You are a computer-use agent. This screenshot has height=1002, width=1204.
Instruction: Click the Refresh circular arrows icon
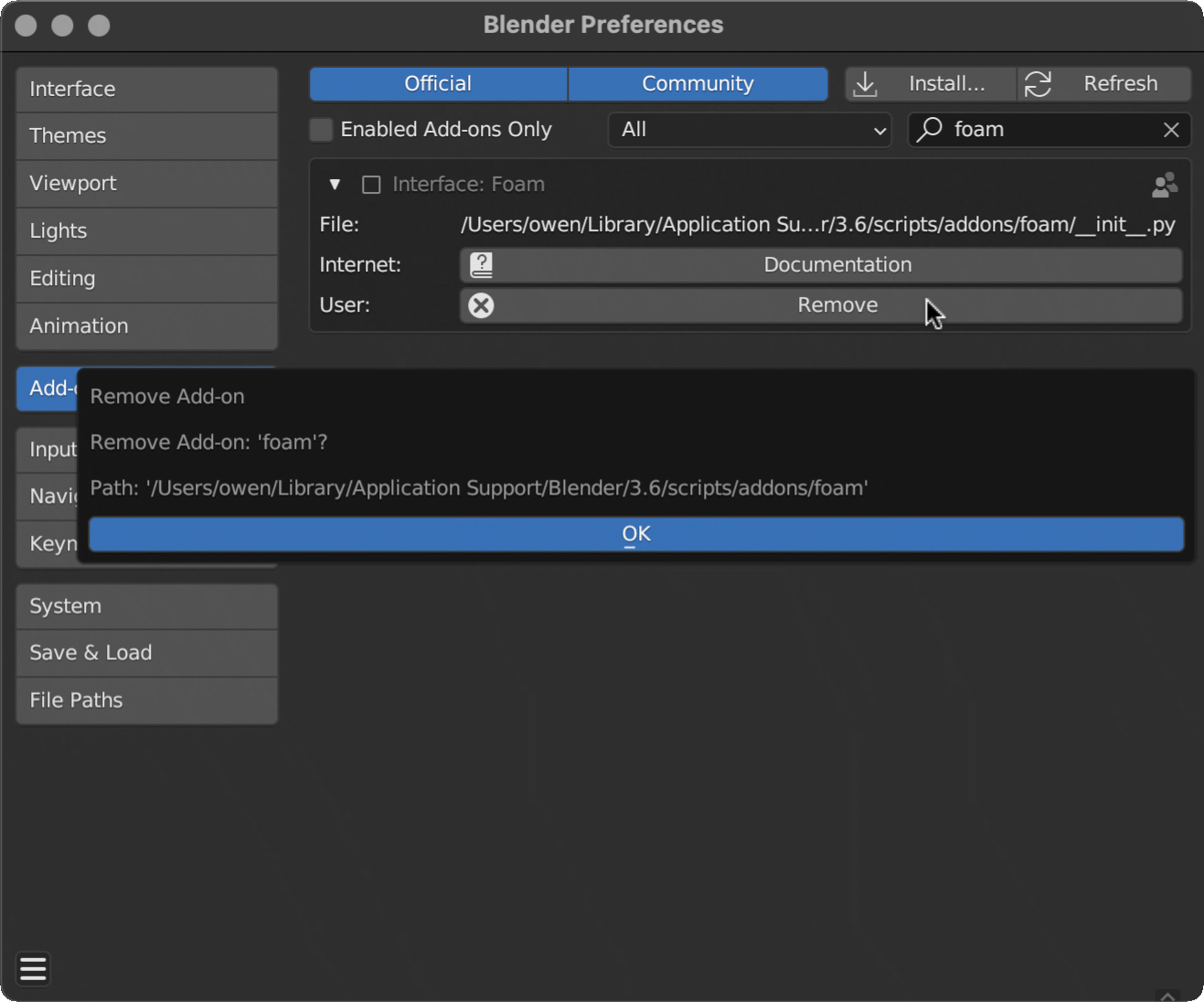click(1038, 84)
